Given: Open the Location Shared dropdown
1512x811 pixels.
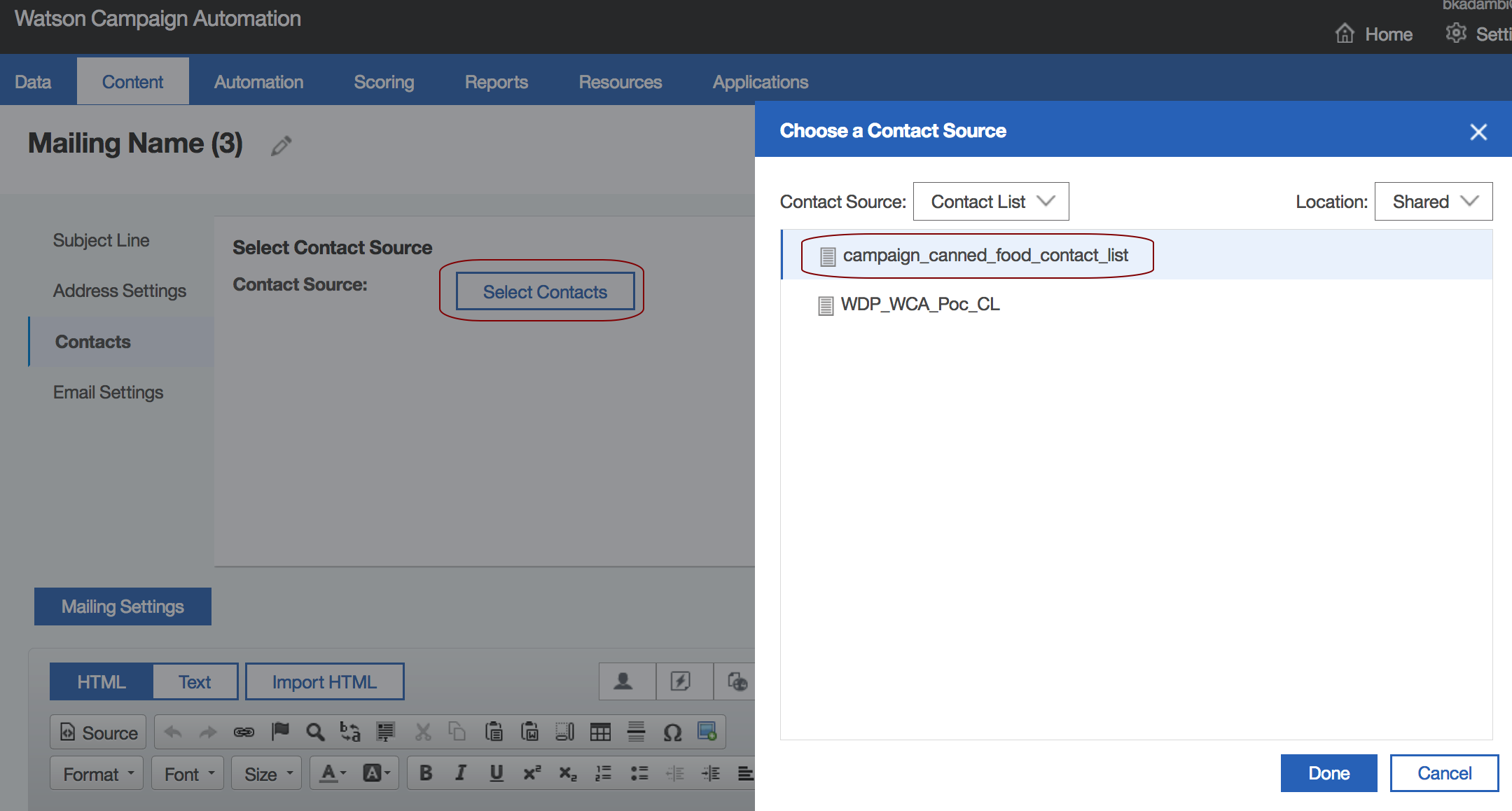Looking at the screenshot, I should pyautogui.click(x=1433, y=202).
